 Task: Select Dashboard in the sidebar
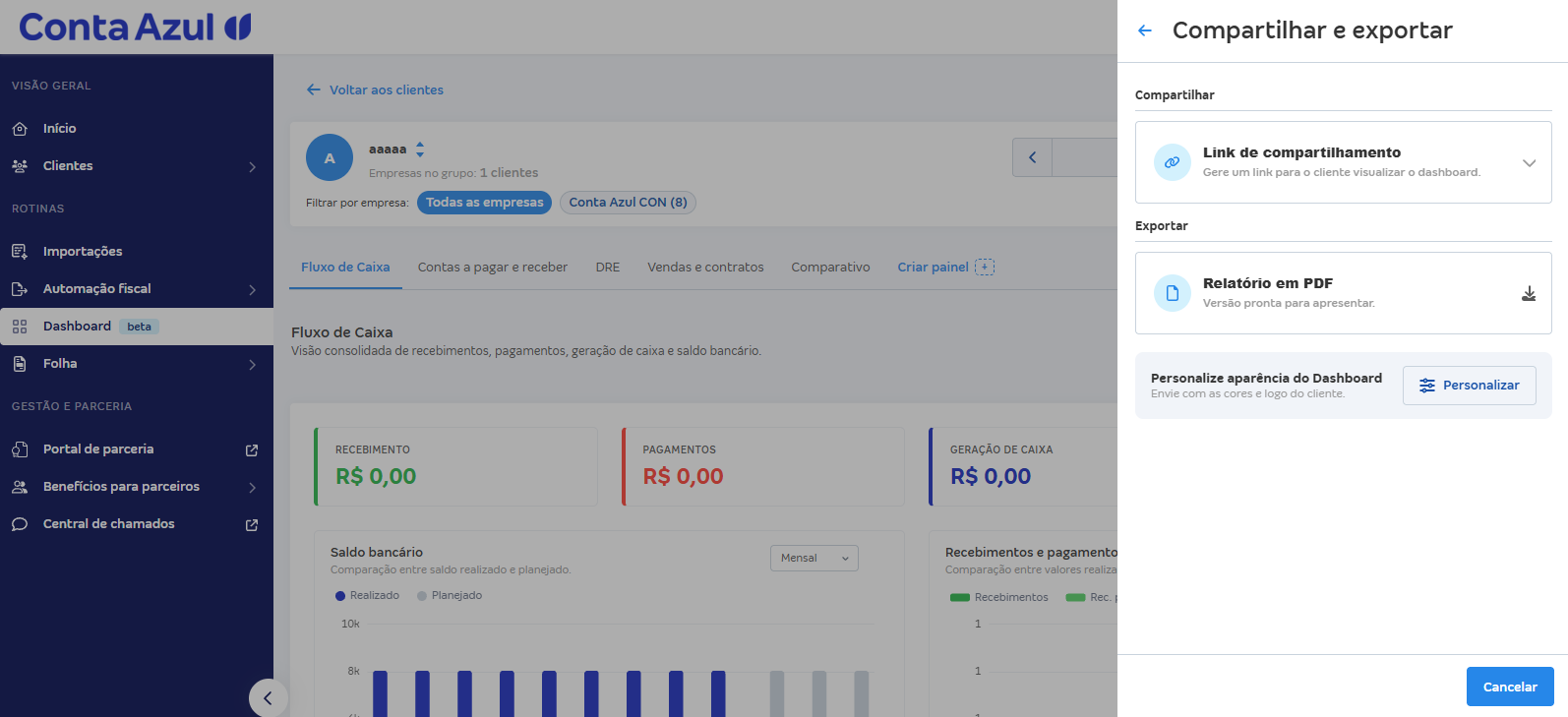click(x=137, y=327)
